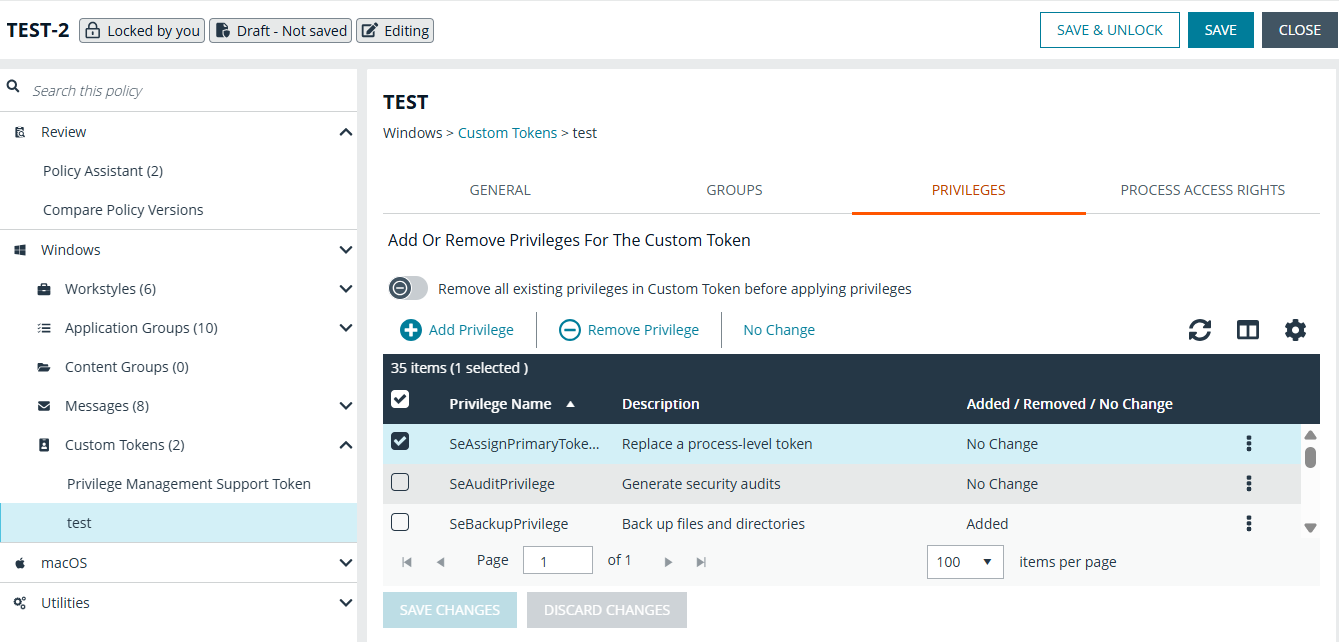Click the Custom Tokens badge icon
The image size is (1339, 642).
coord(44,445)
